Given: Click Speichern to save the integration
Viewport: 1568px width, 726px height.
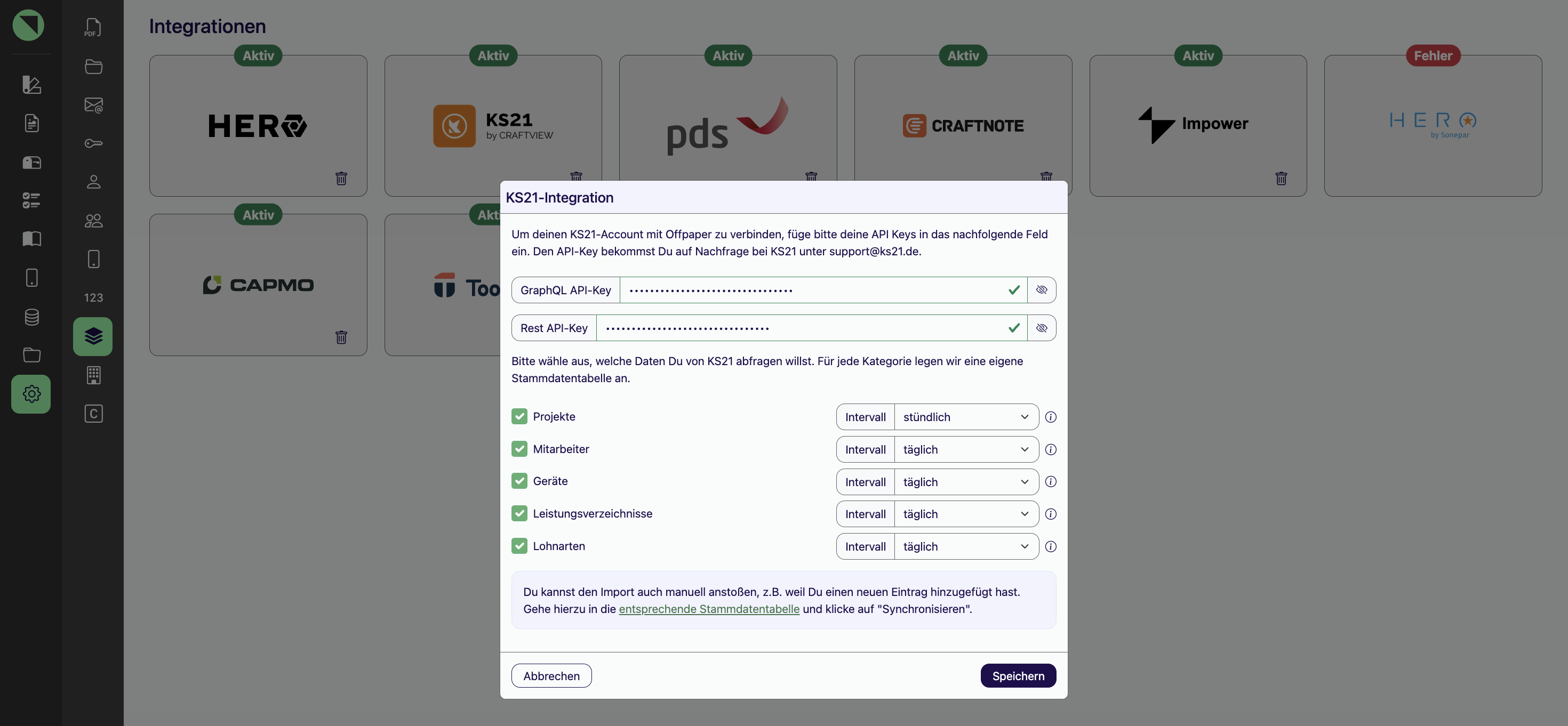Looking at the screenshot, I should [1018, 675].
